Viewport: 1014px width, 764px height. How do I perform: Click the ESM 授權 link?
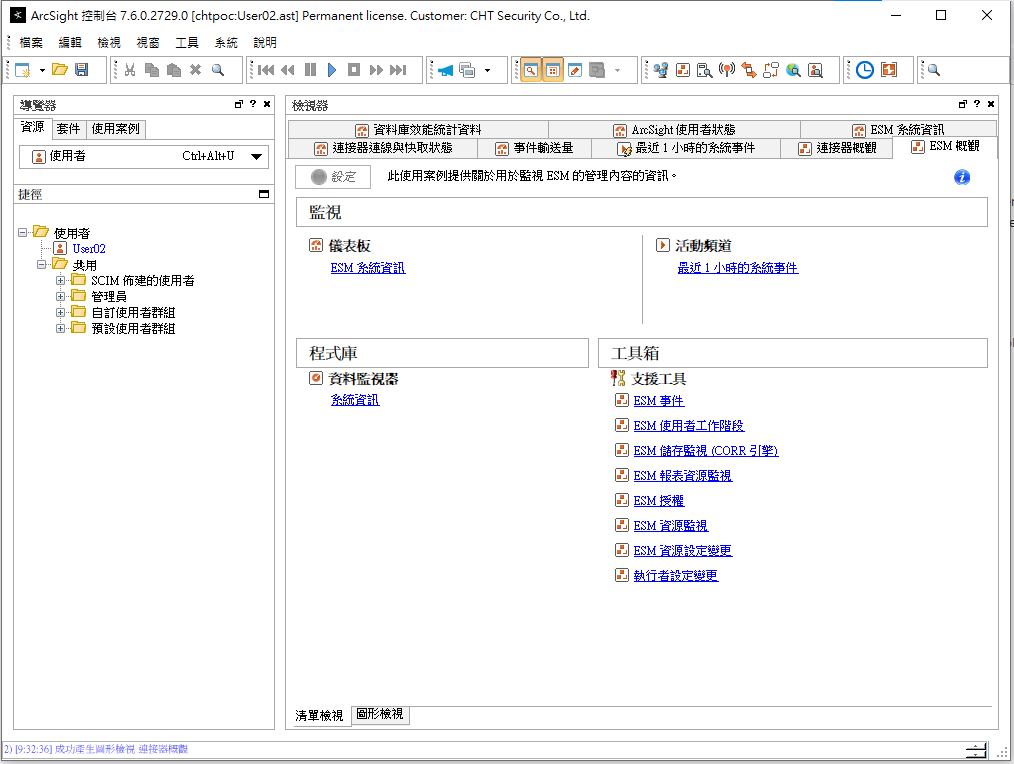click(x=658, y=501)
